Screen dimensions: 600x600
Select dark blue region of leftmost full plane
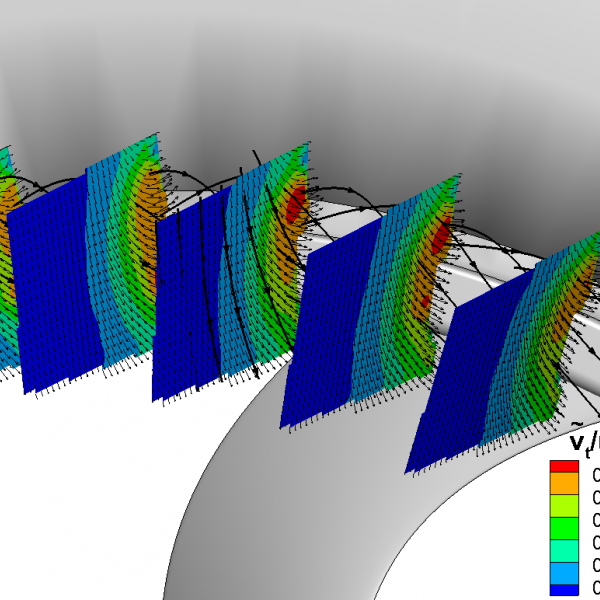(60, 290)
